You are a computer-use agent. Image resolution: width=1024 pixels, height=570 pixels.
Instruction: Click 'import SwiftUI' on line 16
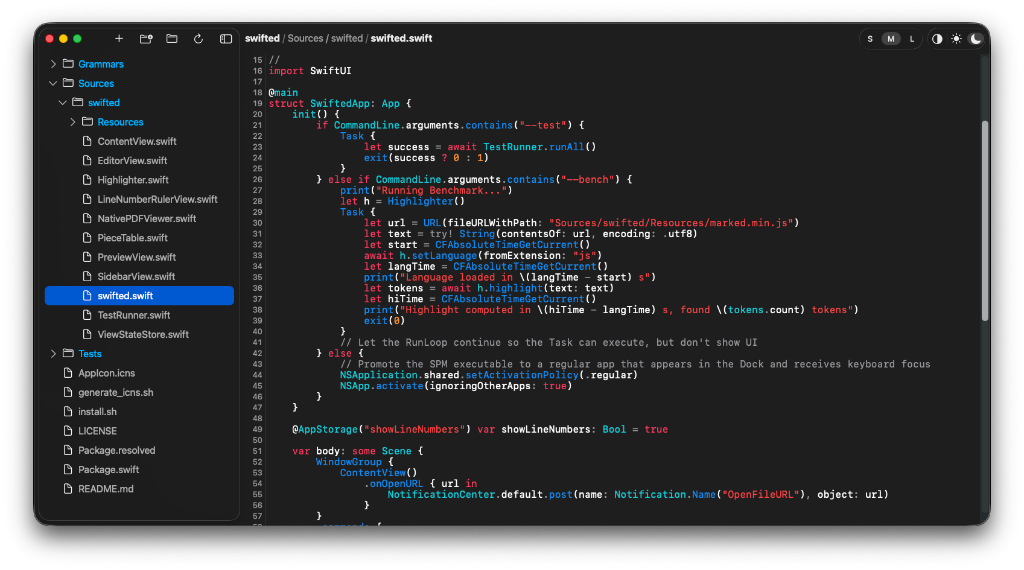coord(310,71)
